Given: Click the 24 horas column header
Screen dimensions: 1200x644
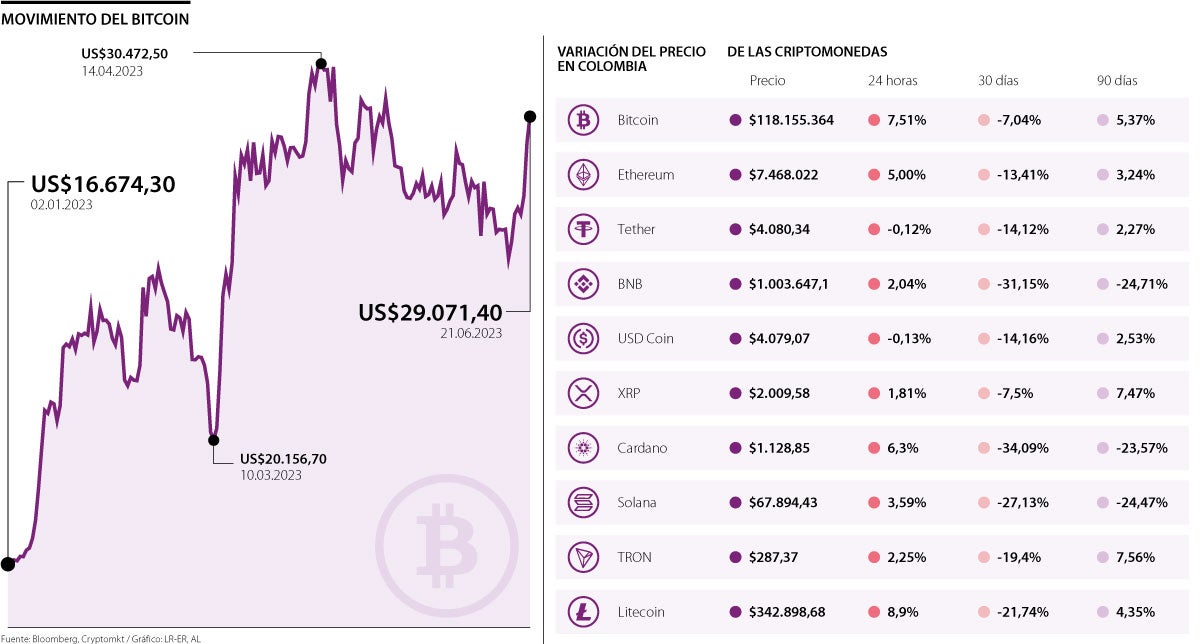Looking at the screenshot, I should pyautogui.click(x=892, y=81).
